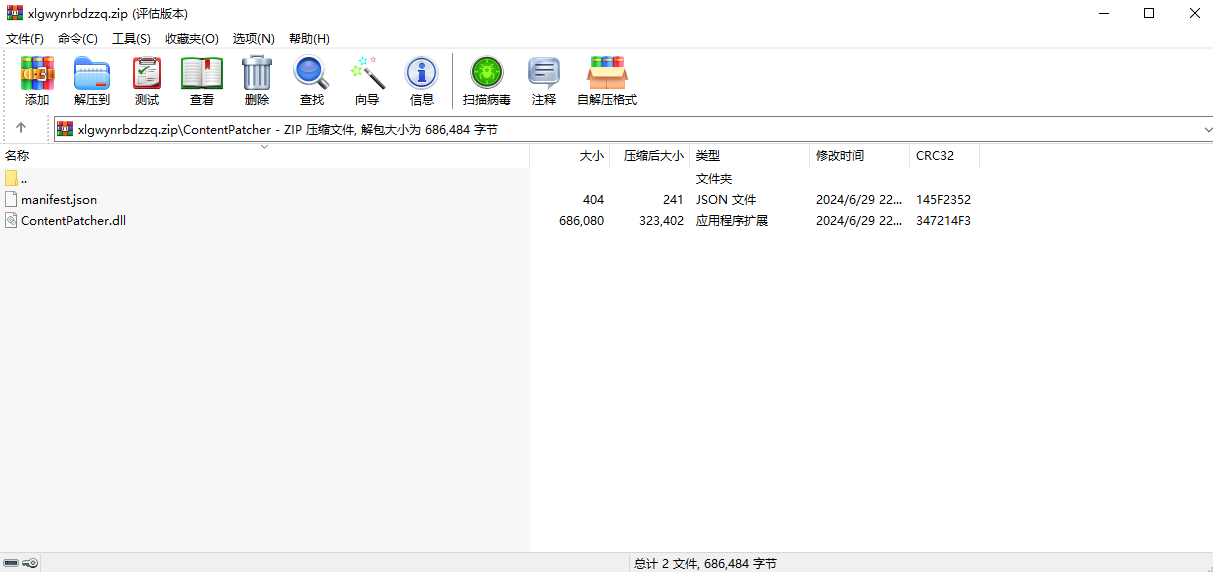Image resolution: width=1213 pixels, height=572 pixels.
Task: Click the parent folder '..' icon
Action: click(x=12, y=178)
